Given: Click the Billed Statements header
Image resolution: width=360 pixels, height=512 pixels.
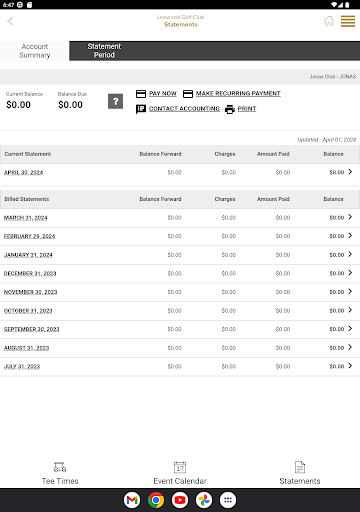Looking at the screenshot, I should pyautogui.click(x=27, y=199).
